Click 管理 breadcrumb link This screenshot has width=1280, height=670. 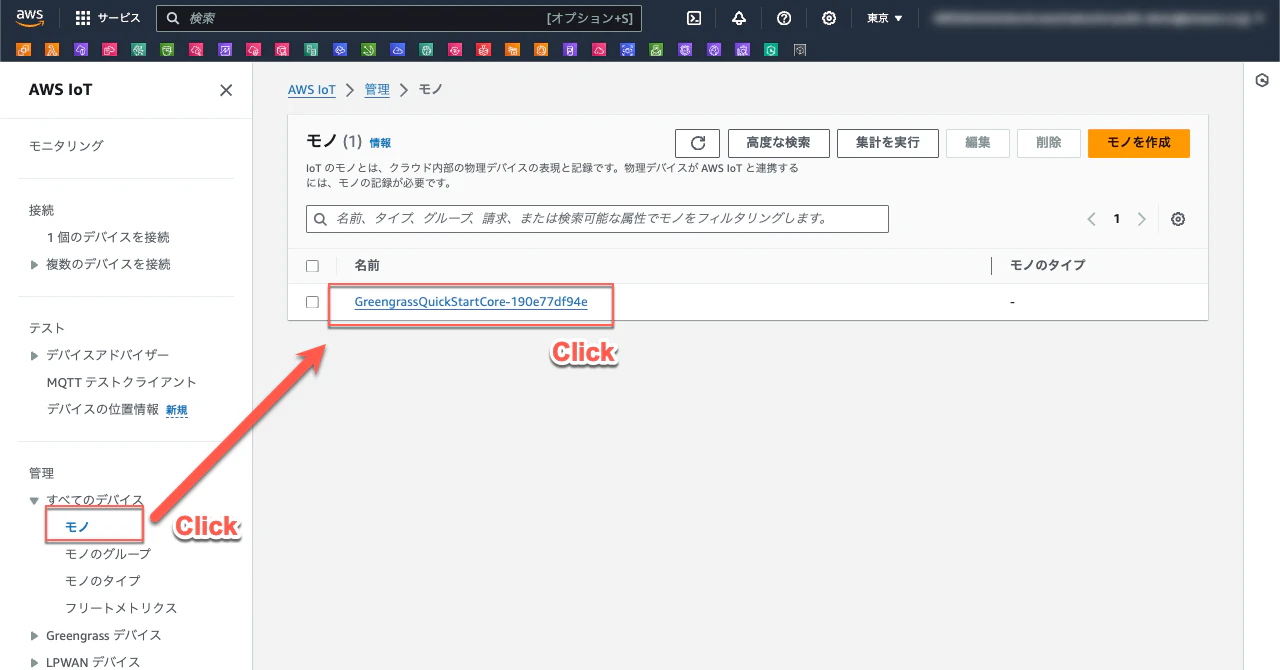tap(377, 90)
